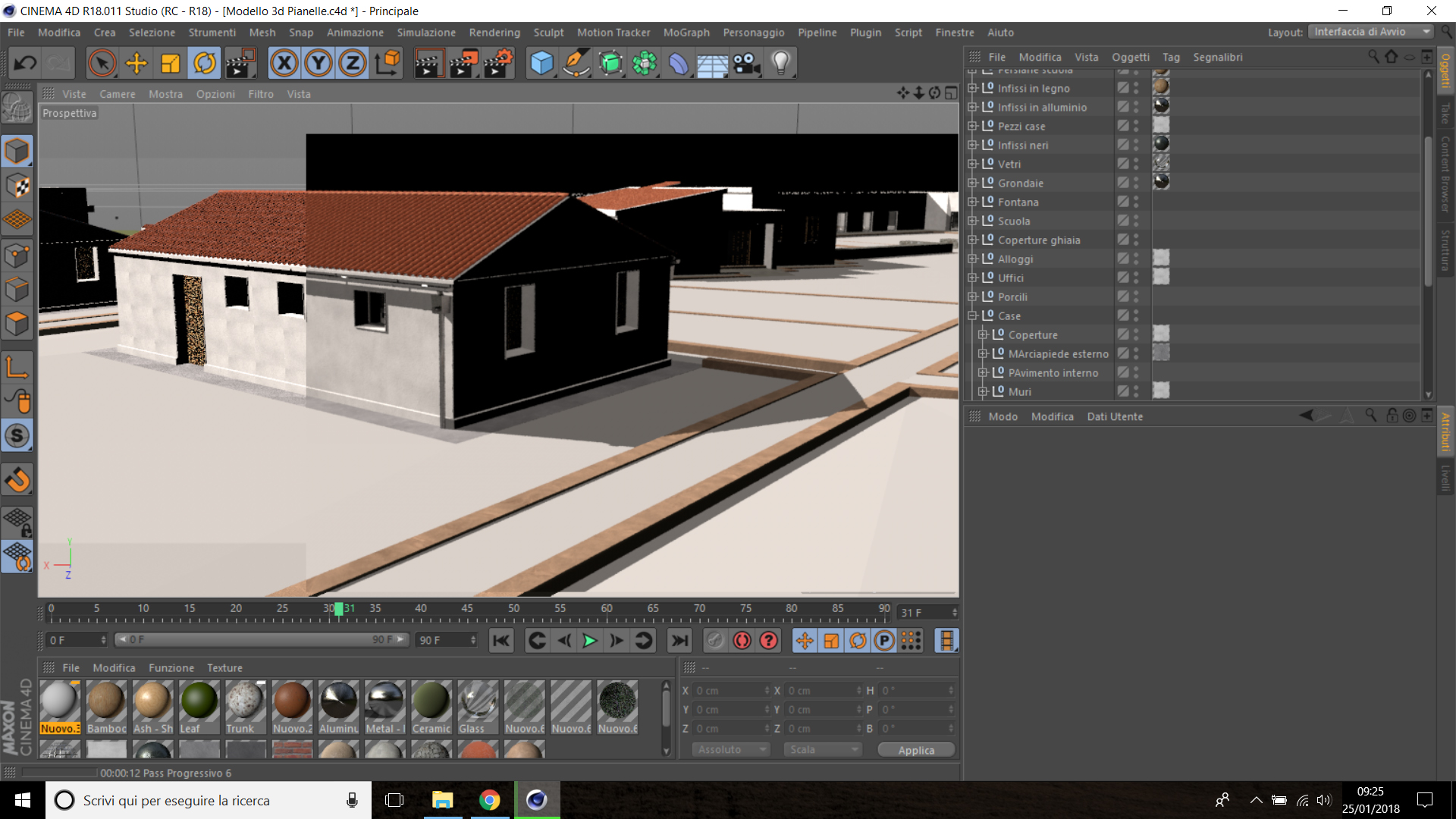Select the Move tool in top toolbar
Viewport: 1456px width, 819px height.
pyautogui.click(x=136, y=63)
